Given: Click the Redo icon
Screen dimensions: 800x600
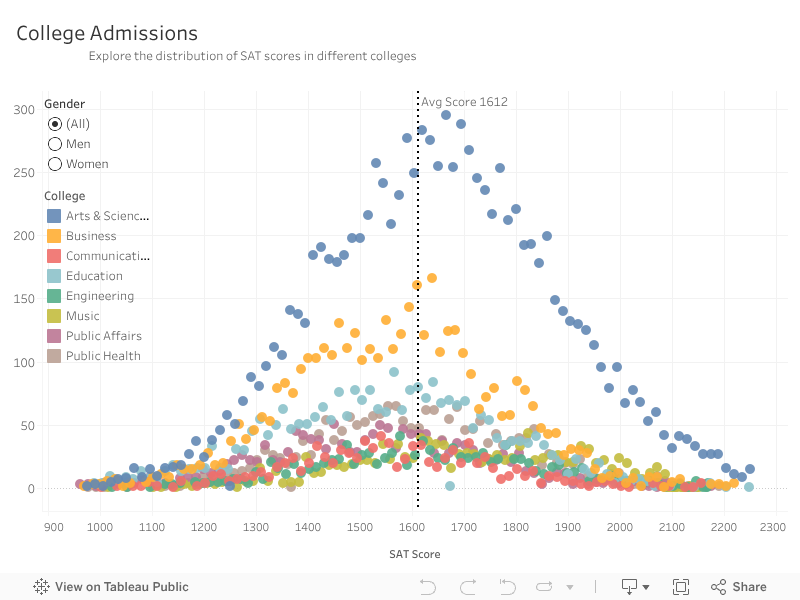Looking at the screenshot, I should 466,586.
